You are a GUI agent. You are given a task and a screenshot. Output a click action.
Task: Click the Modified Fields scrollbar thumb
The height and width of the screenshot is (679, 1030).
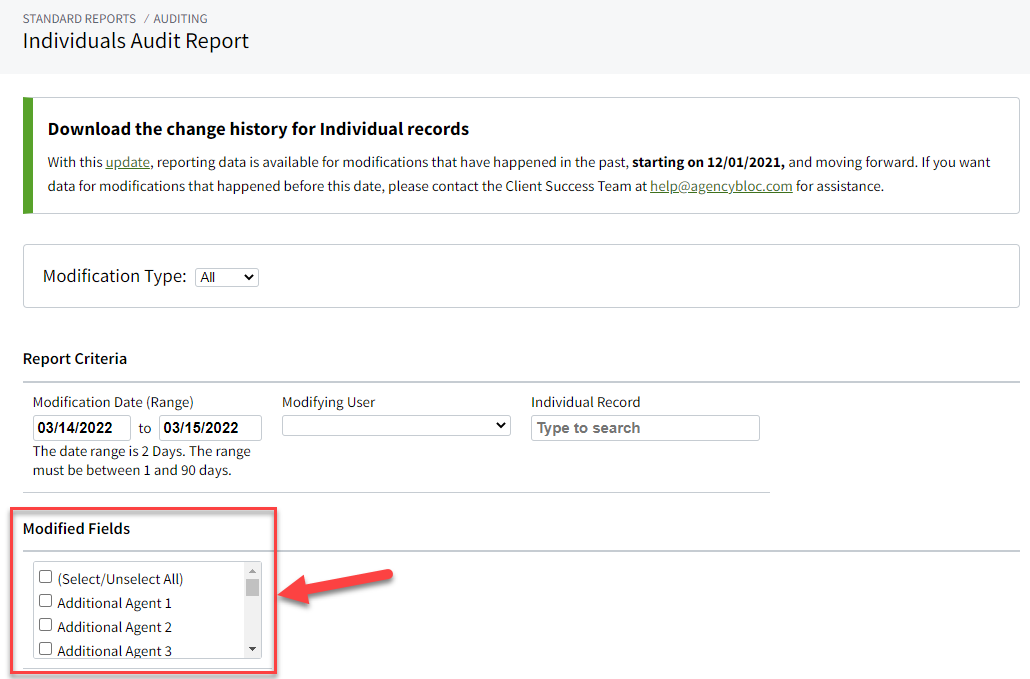coord(252,587)
